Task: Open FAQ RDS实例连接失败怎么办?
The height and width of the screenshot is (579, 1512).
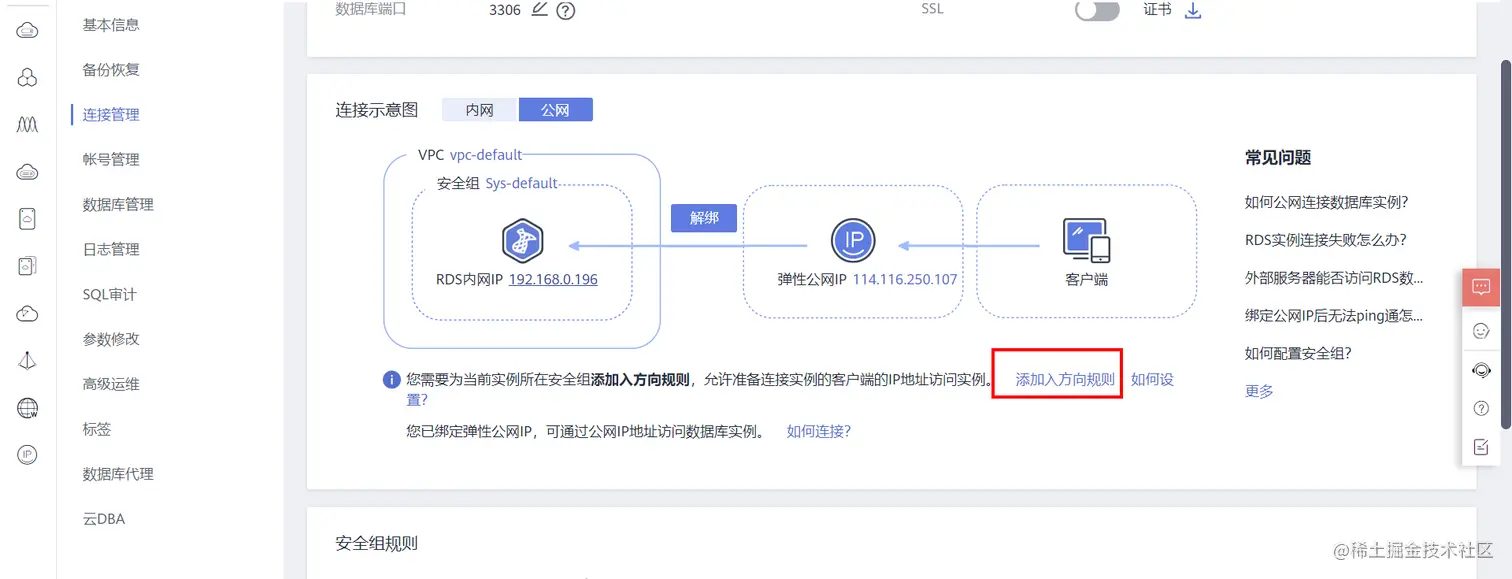Action: (1326, 240)
